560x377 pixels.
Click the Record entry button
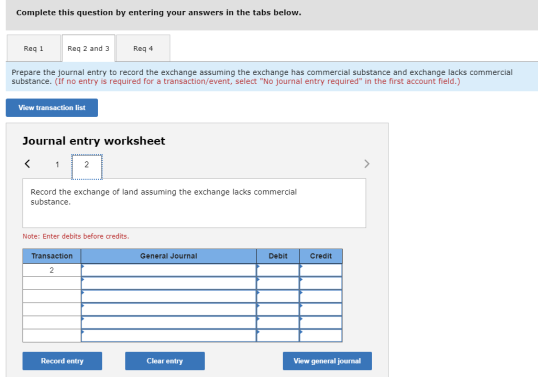click(x=62, y=361)
